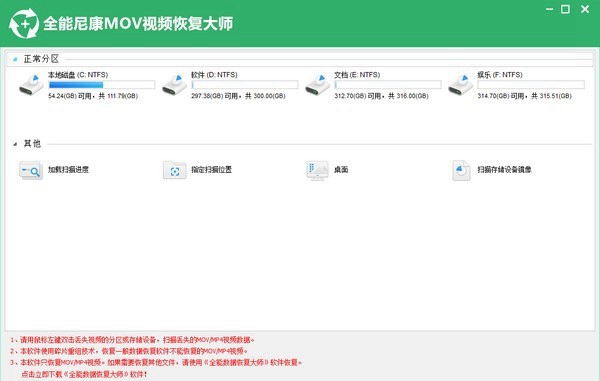
Task: Click the scan storage device image icon
Action: point(461,170)
